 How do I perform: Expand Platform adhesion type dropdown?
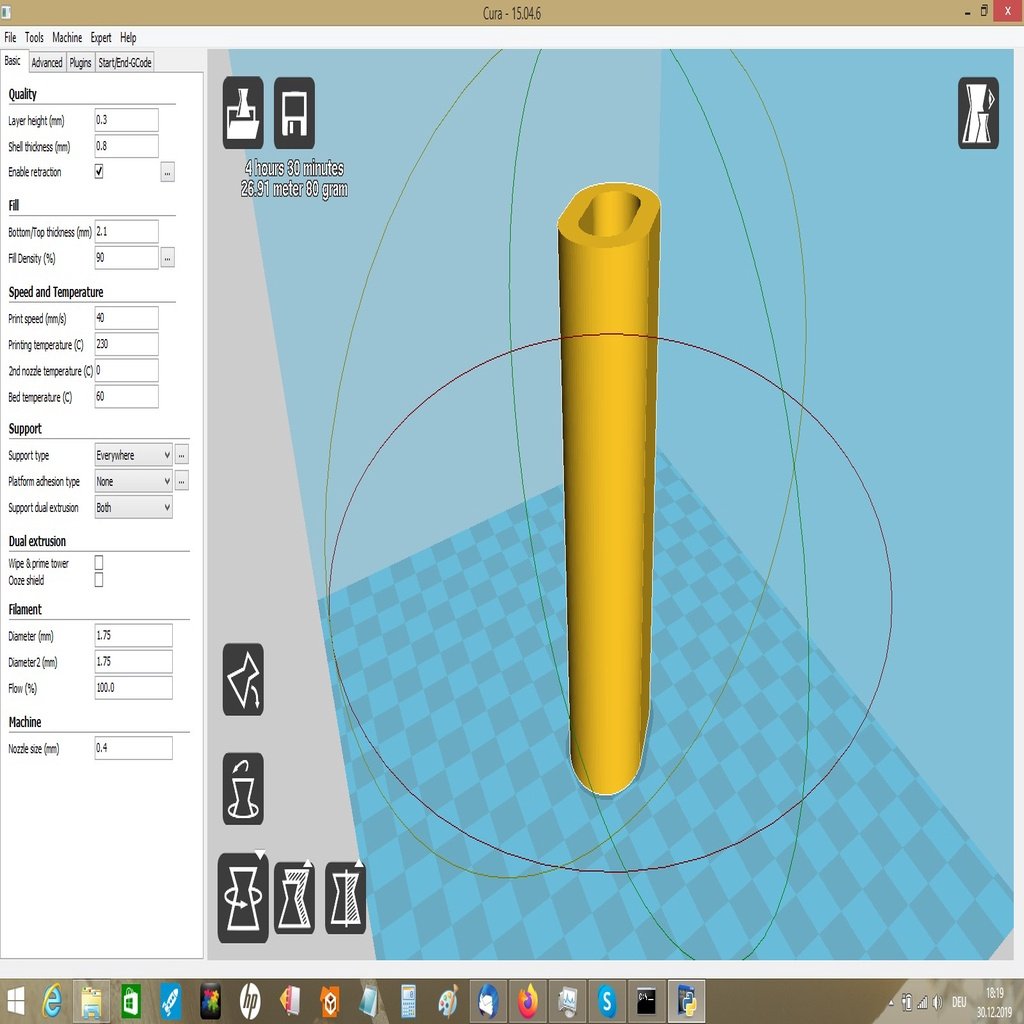[133, 481]
